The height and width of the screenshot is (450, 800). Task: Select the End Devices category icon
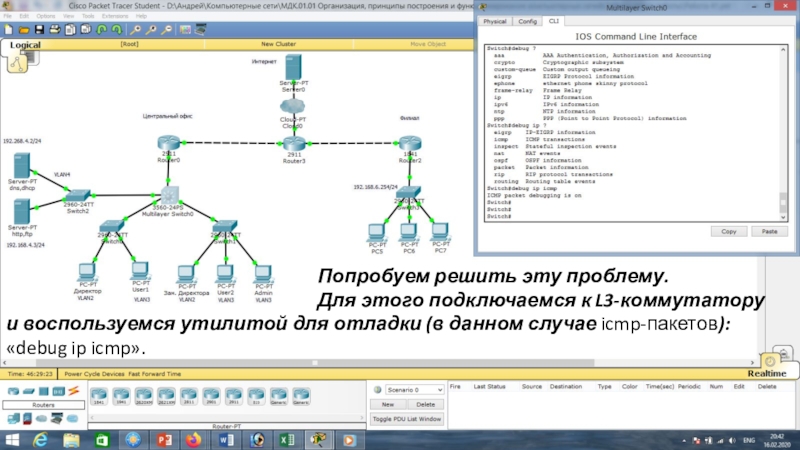tap(13, 419)
